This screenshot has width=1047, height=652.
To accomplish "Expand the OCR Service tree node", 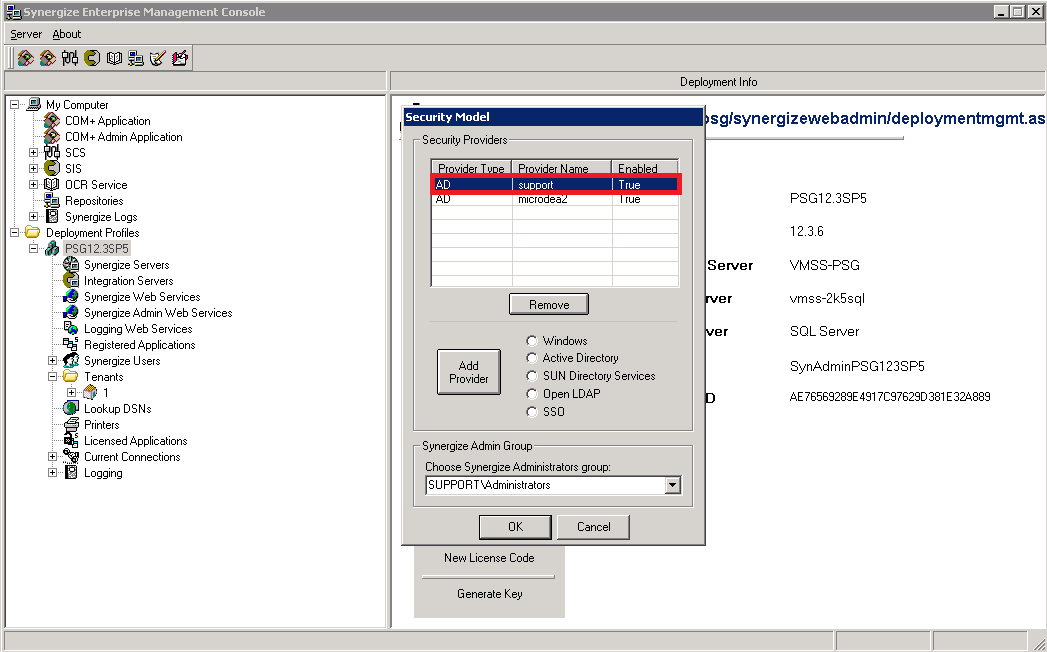I will point(33,185).
